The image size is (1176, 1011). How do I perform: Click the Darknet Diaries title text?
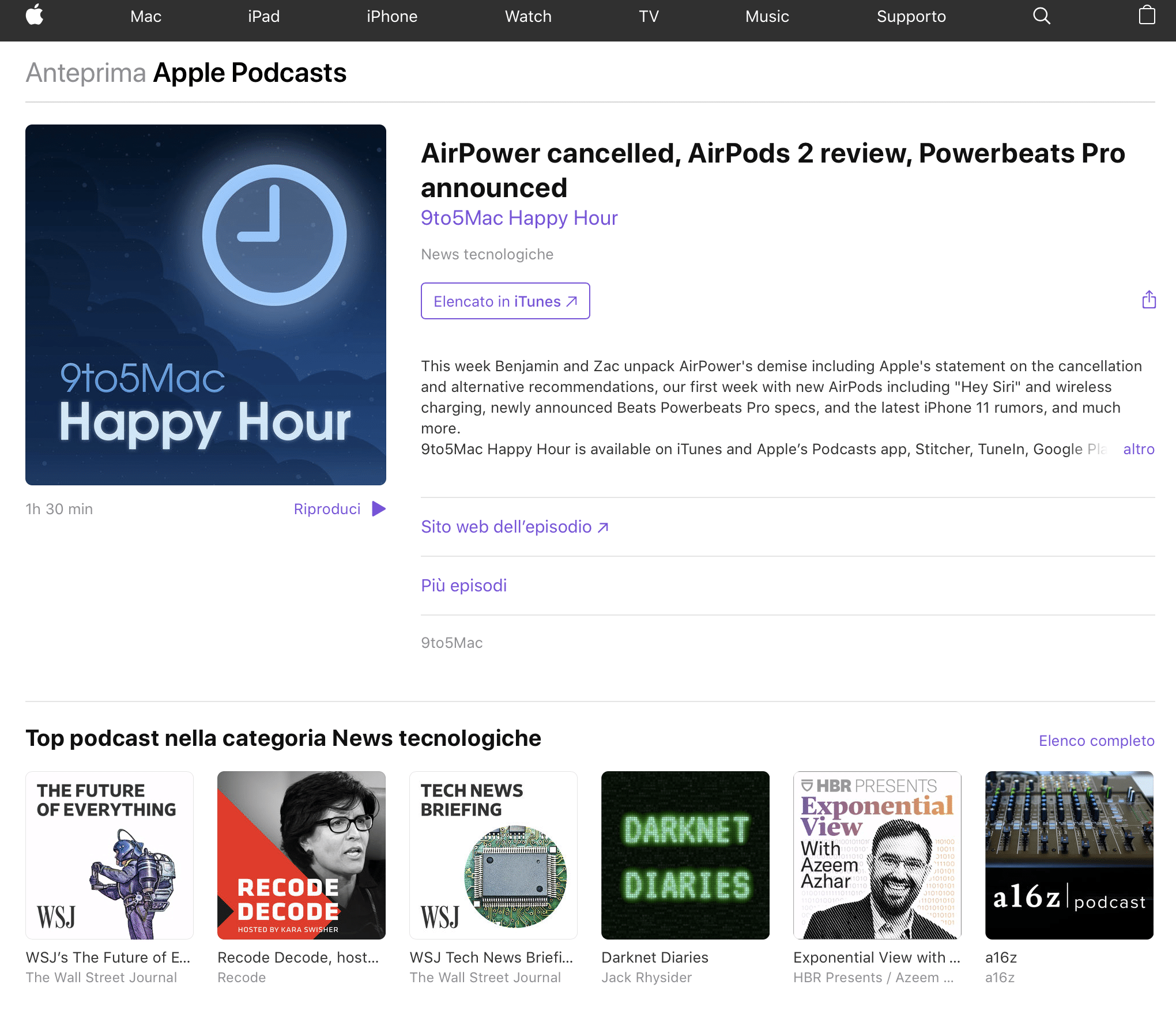[x=655, y=957]
